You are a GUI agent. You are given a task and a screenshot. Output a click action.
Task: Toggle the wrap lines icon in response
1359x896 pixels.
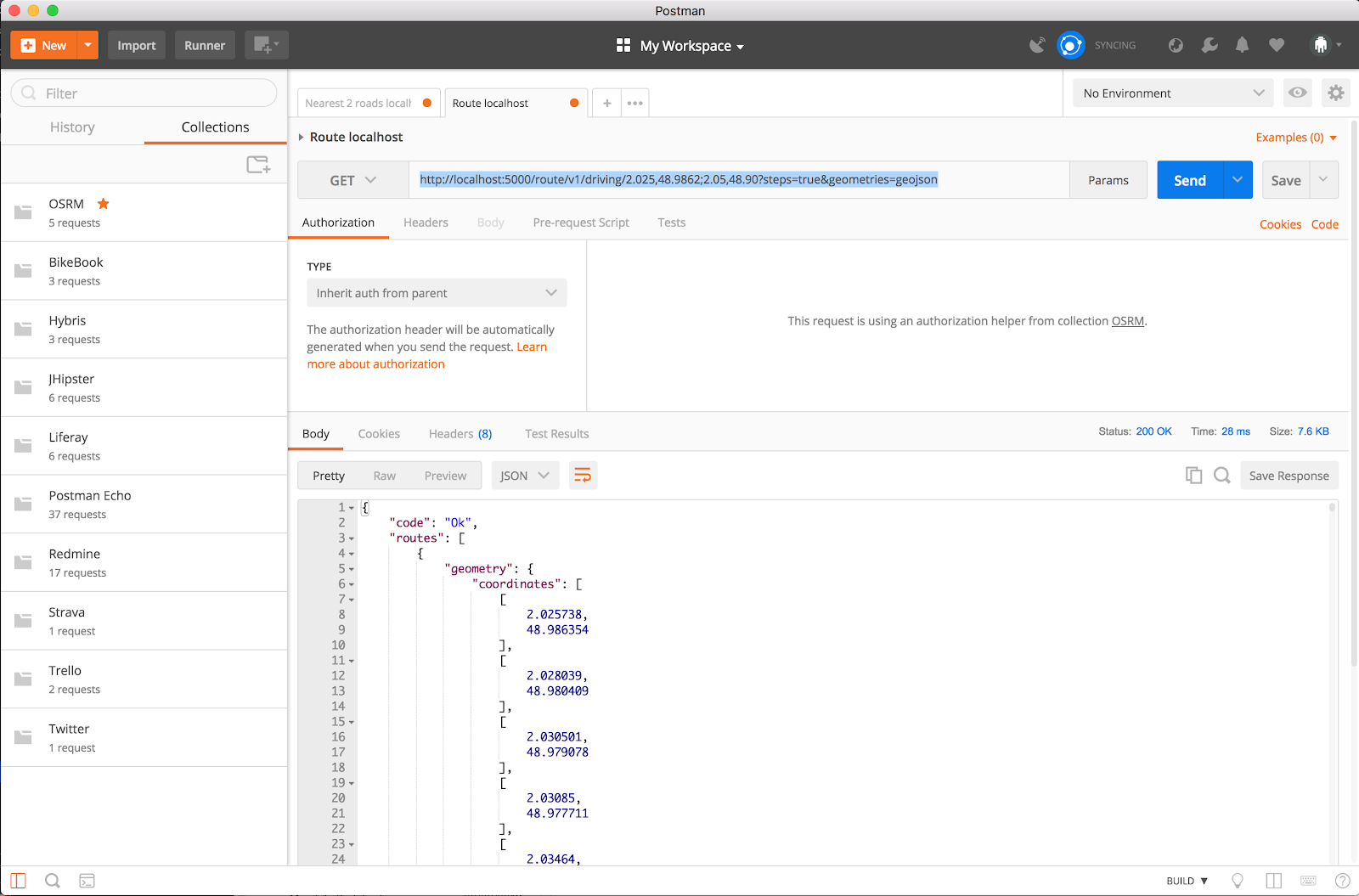click(583, 476)
